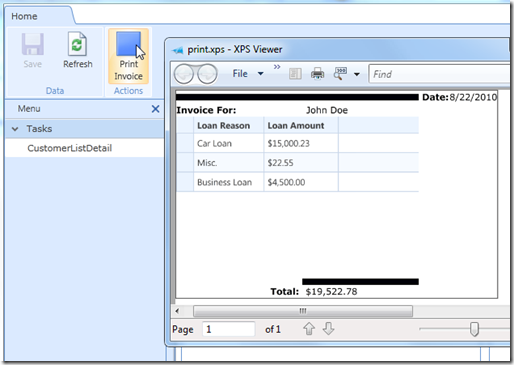The image size is (514, 365).
Task: Go forward in XPS Viewer
Action: [207, 74]
